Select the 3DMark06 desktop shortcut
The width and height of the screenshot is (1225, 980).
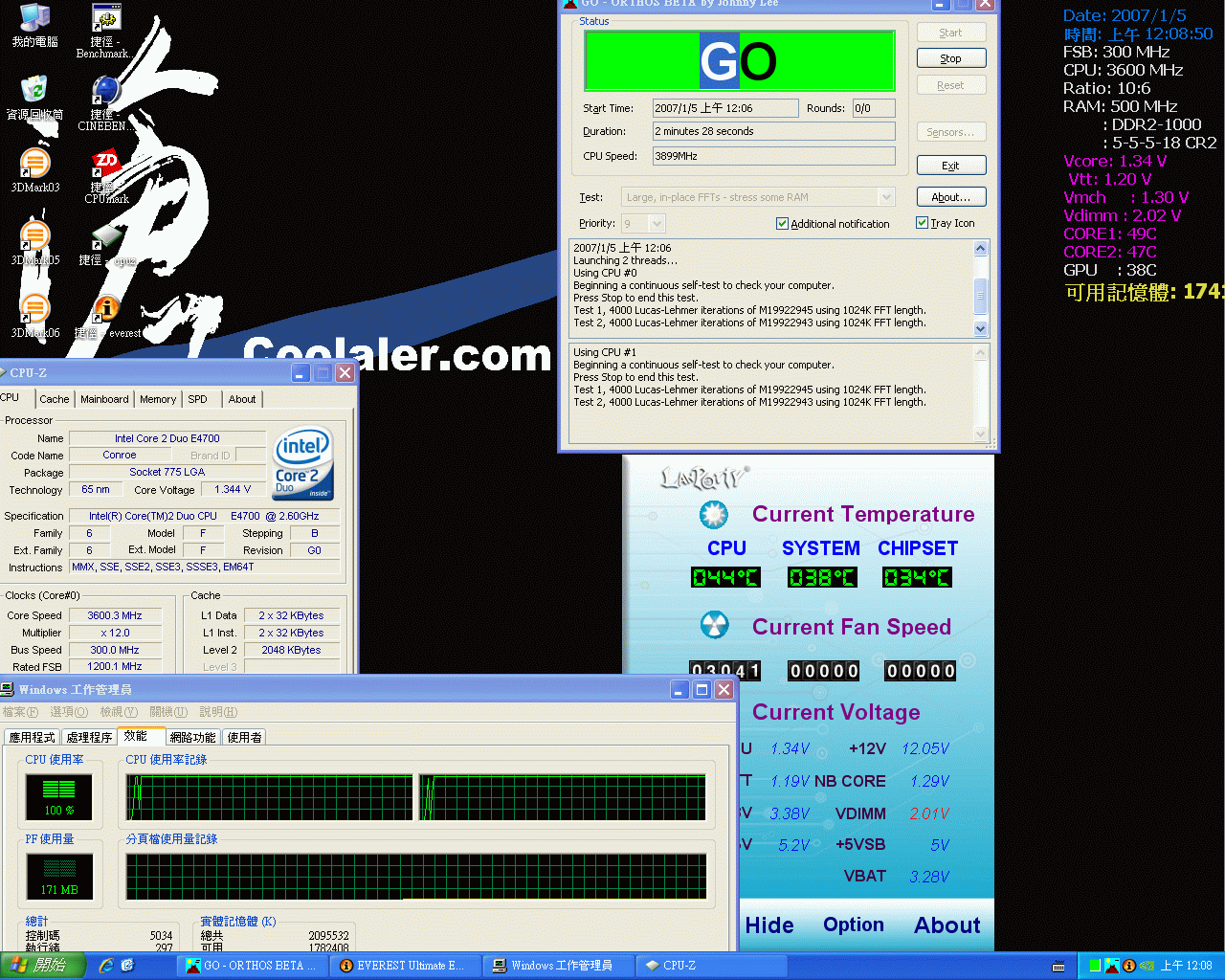pos(35,317)
